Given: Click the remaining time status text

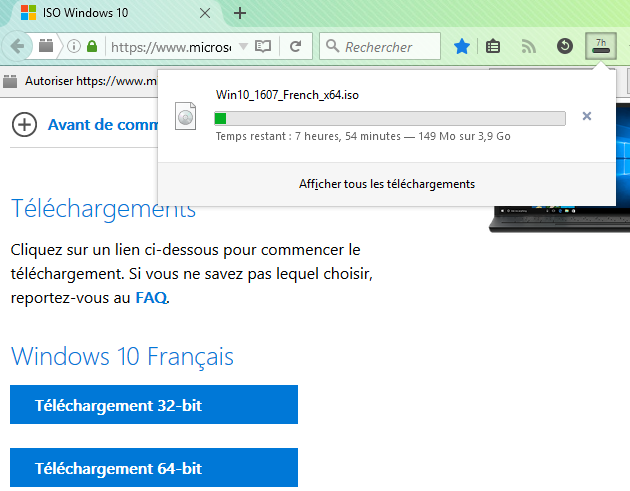Looking at the screenshot, I should pos(363,137).
